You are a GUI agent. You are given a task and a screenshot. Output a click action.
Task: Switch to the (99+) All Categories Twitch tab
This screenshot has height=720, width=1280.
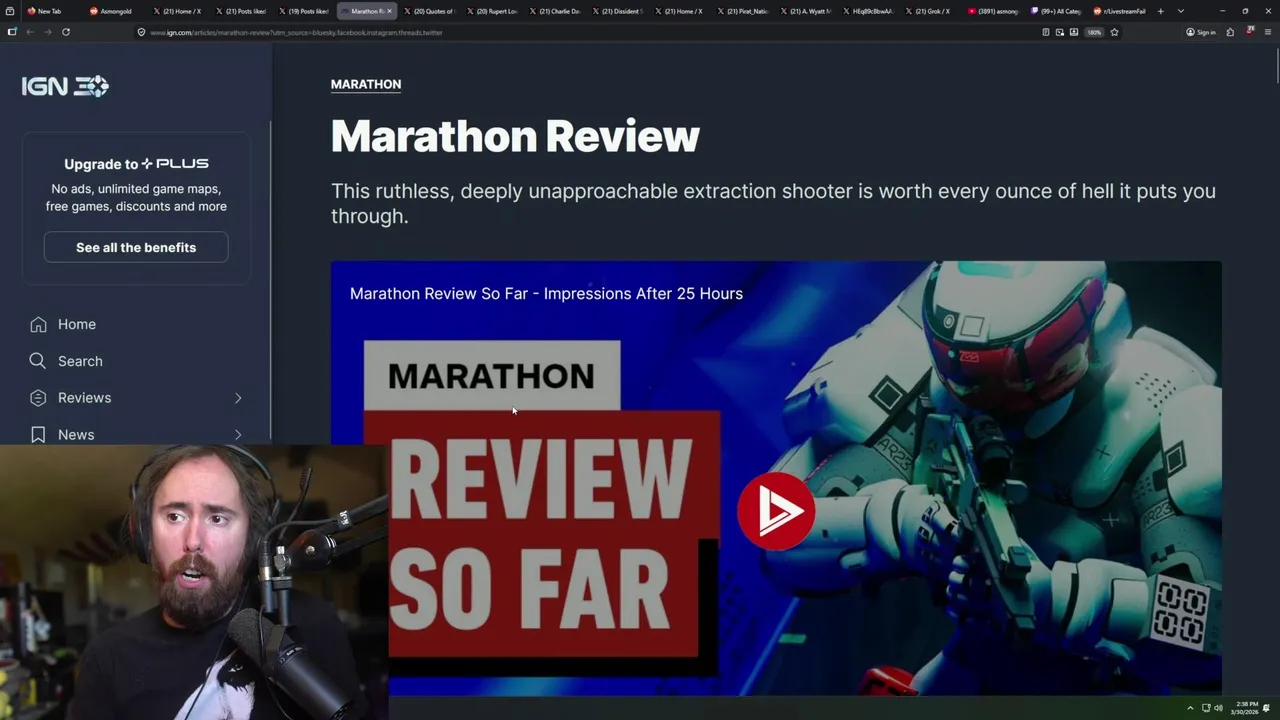pos(1056,11)
